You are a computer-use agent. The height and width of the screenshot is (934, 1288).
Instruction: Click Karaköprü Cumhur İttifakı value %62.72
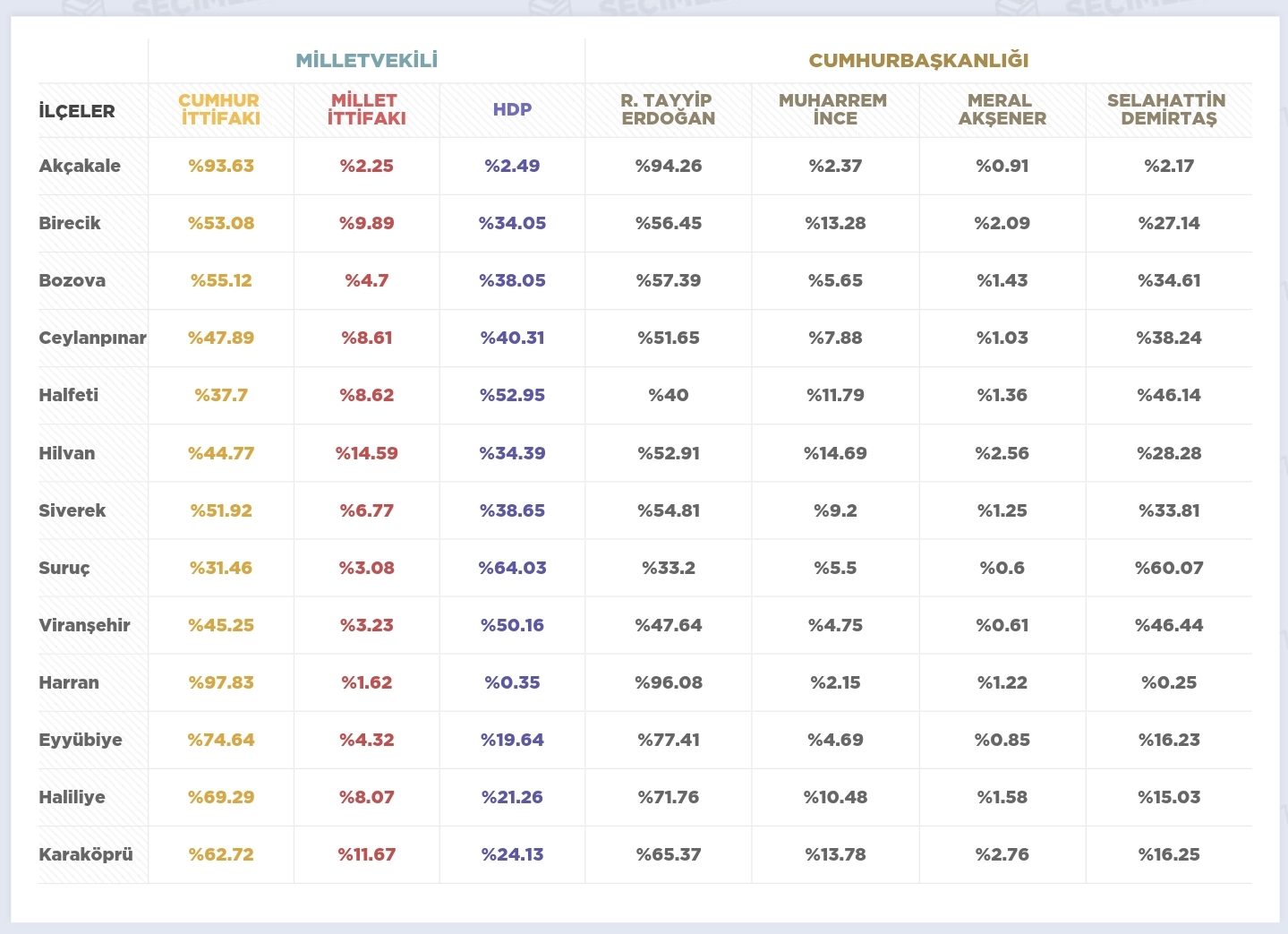tap(221, 854)
